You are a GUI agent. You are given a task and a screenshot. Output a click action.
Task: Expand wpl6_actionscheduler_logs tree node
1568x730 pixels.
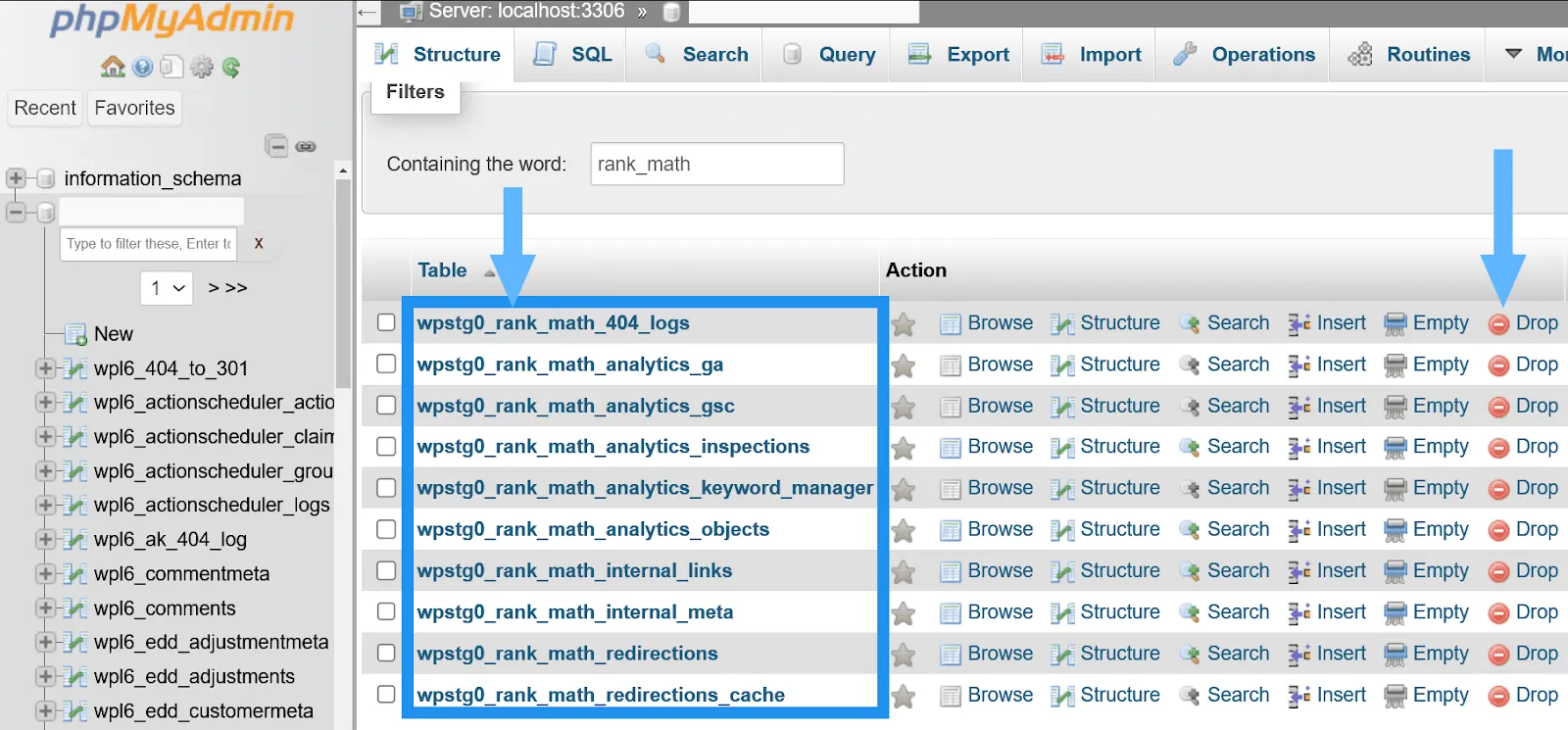tap(45, 505)
